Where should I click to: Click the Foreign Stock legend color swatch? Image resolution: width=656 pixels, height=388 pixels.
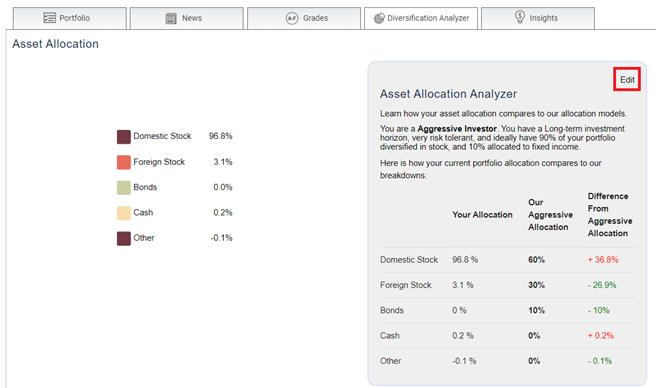click(x=124, y=162)
